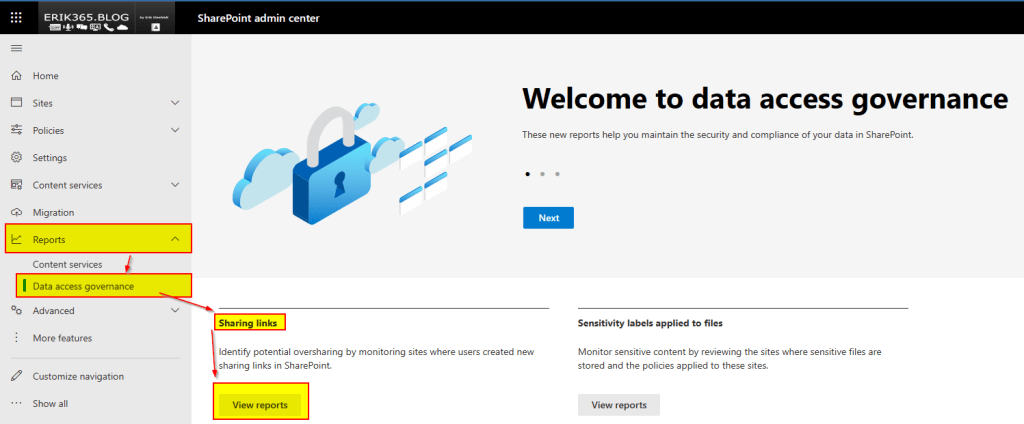Select the second carousel dot
Viewport: 1024px width, 424px height.
pos(542,174)
